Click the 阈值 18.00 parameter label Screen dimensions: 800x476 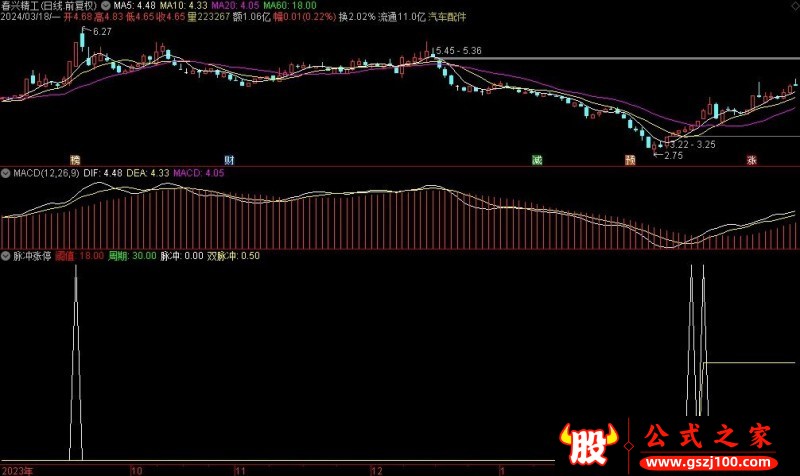(x=80, y=256)
